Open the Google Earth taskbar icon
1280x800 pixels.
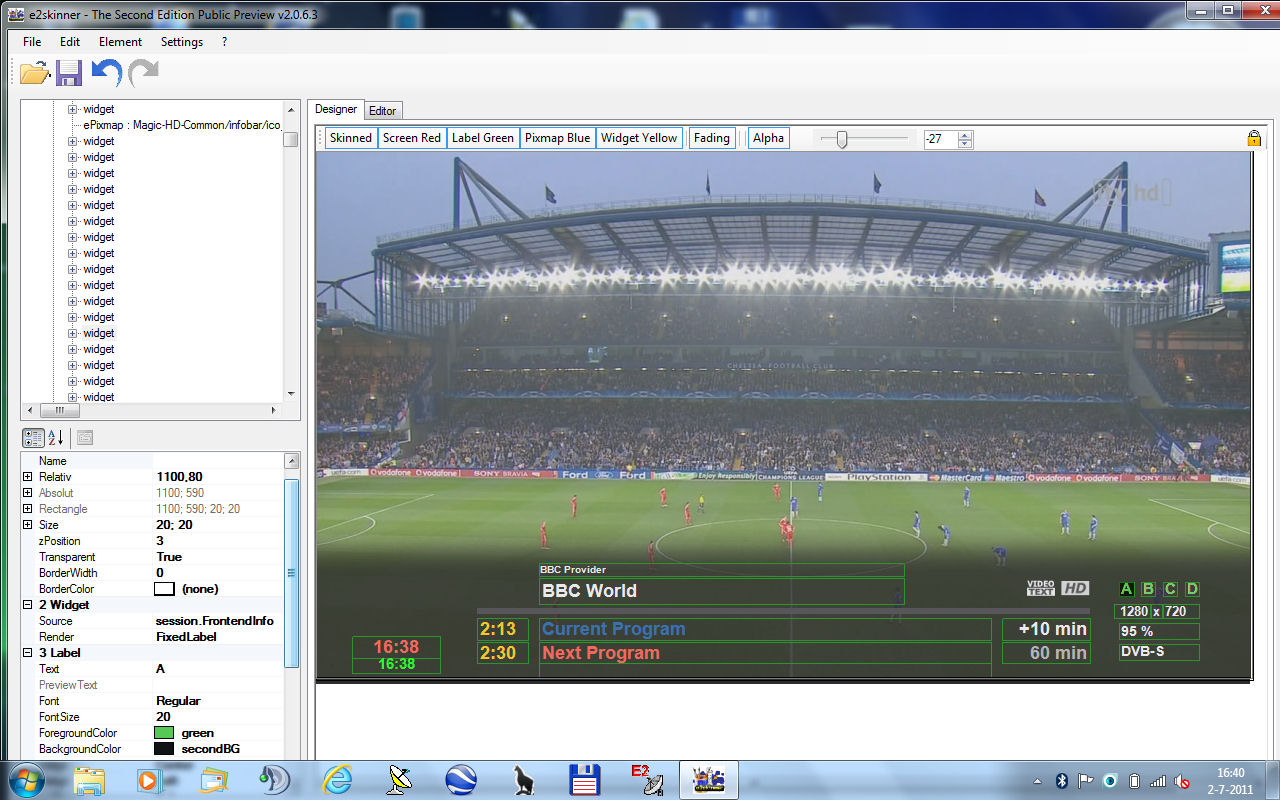pyautogui.click(x=460, y=779)
